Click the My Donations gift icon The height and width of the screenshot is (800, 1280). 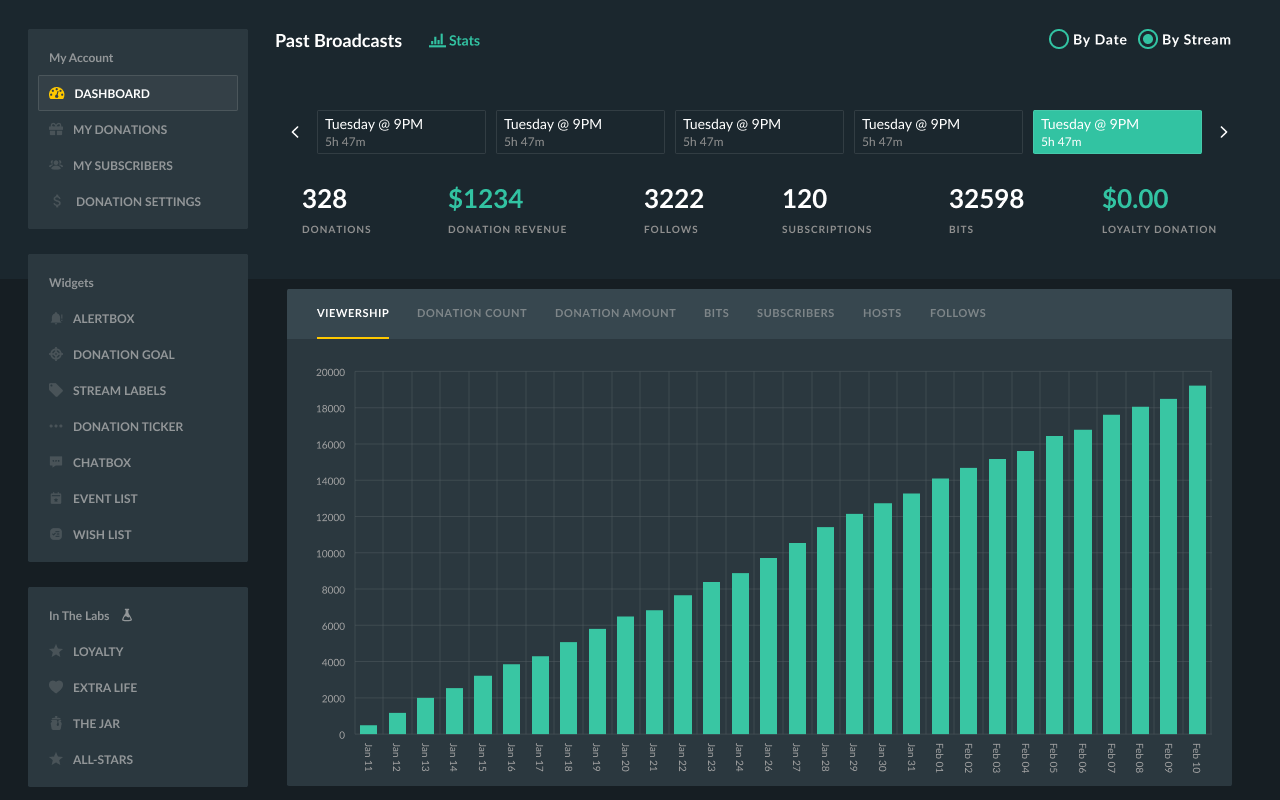[56, 129]
